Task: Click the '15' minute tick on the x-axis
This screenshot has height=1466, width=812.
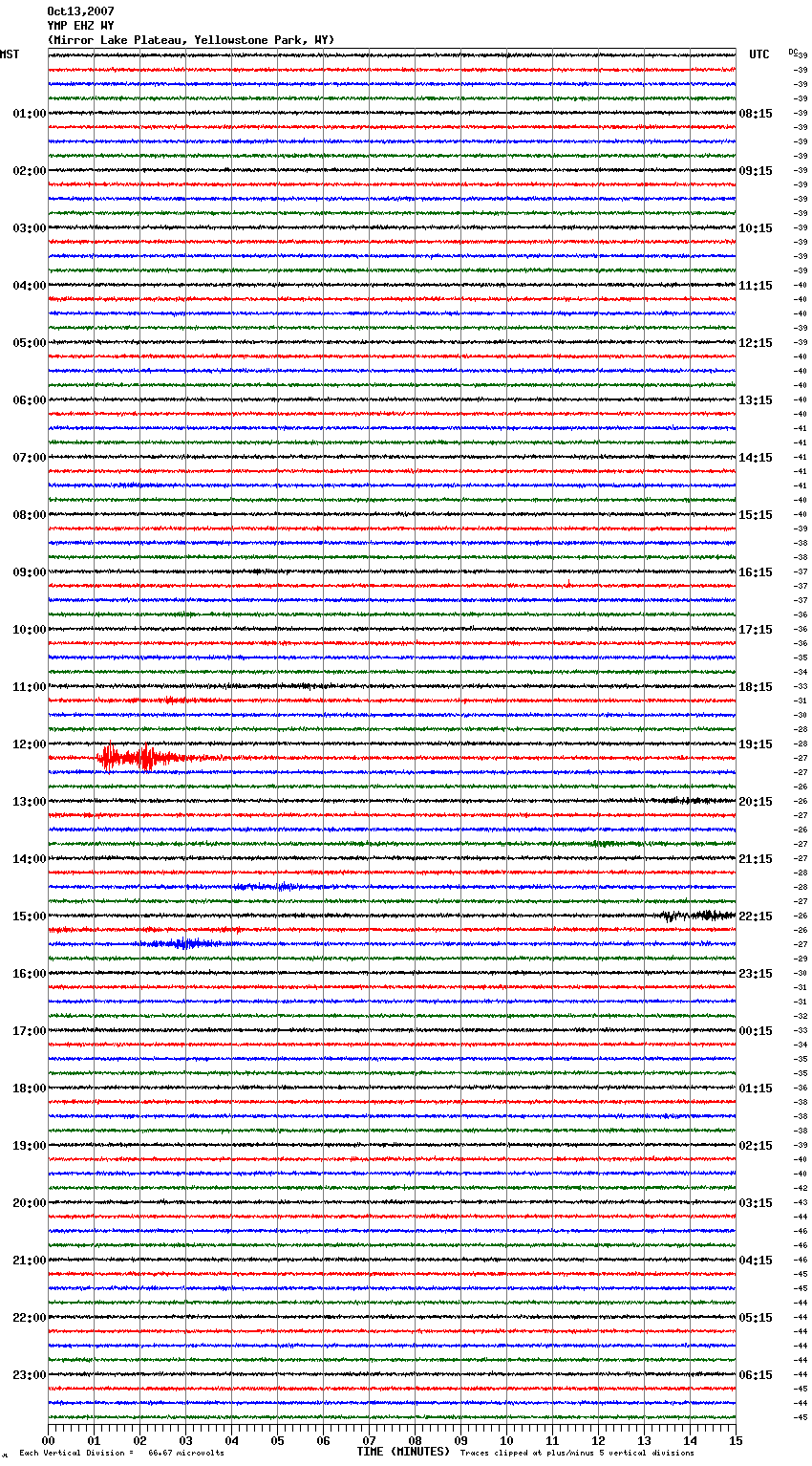Action: pyautogui.click(x=736, y=1440)
